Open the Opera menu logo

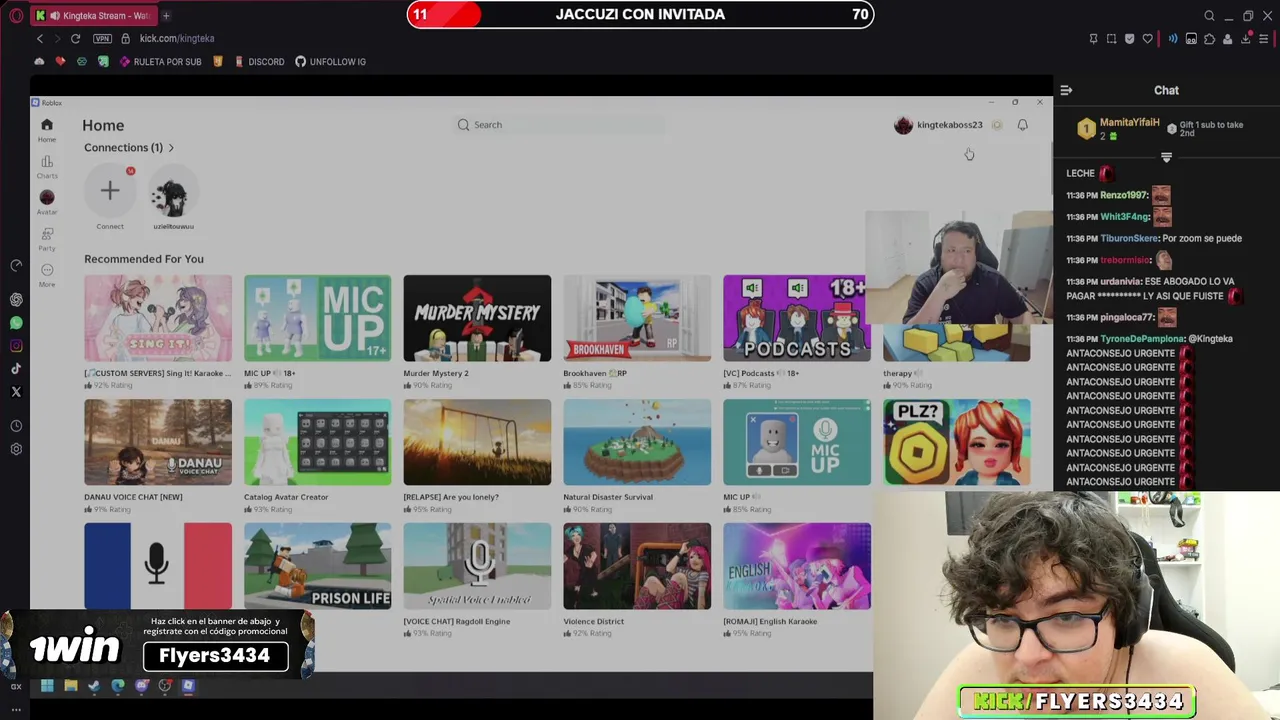coord(16,15)
